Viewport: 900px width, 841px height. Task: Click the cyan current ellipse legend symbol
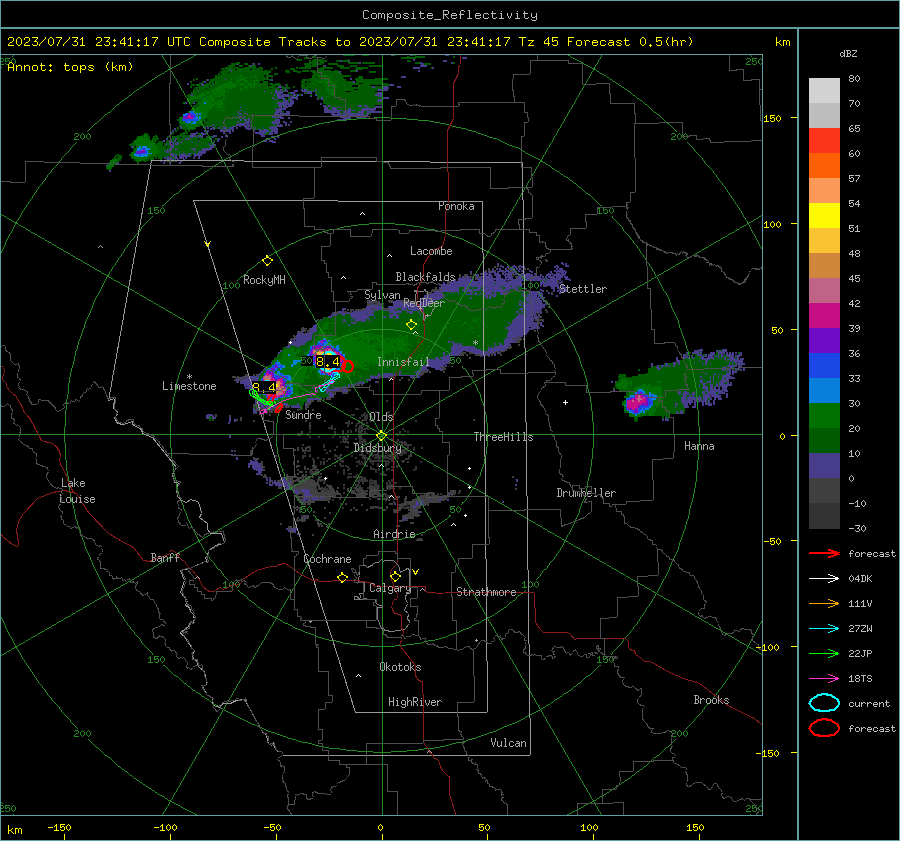point(824,703)
